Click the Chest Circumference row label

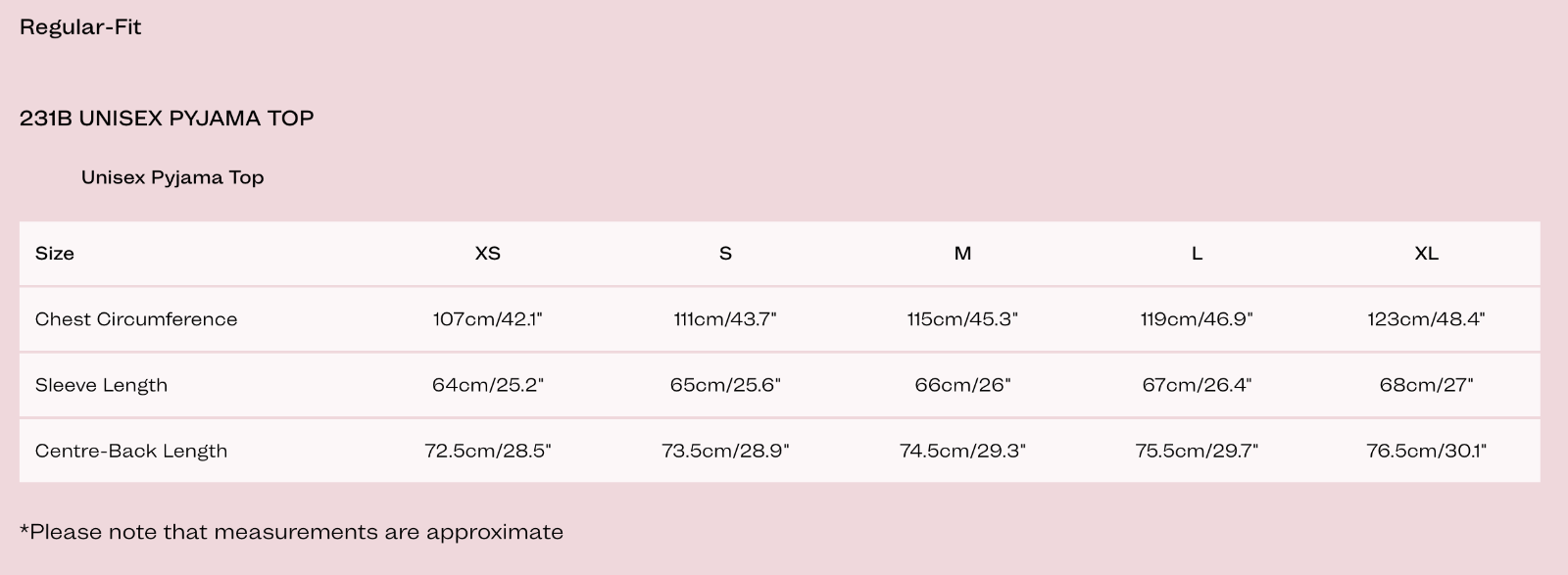(136, 318)
